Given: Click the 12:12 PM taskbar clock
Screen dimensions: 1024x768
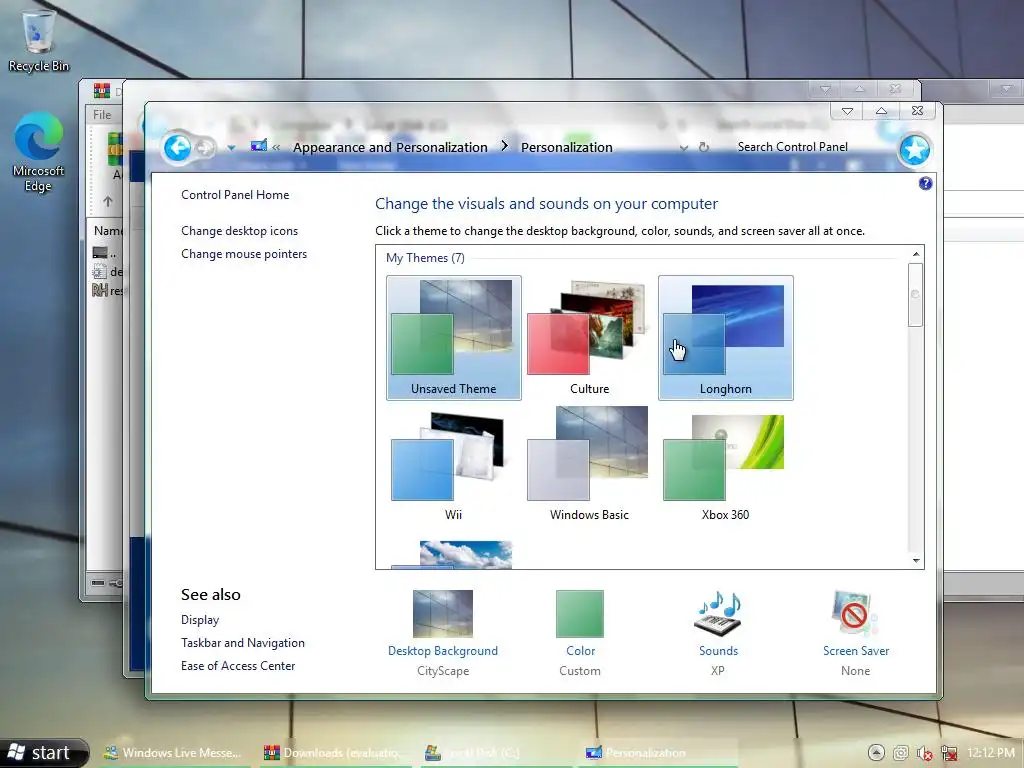Looking at the screenshot, I should (991, 753).
